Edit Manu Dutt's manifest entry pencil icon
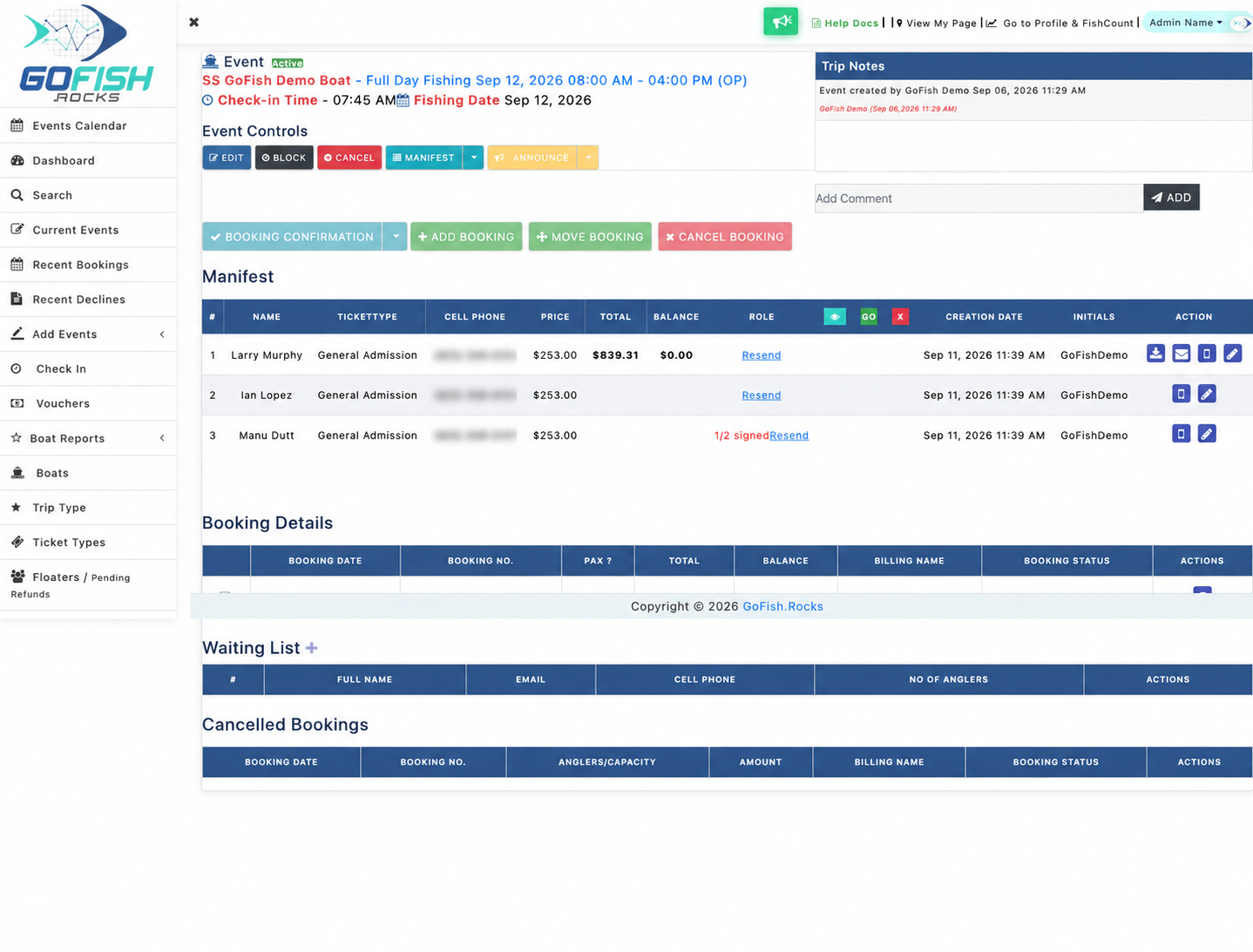The height and width of the screenshot is (952, 1253). [x=1207, y=434]
